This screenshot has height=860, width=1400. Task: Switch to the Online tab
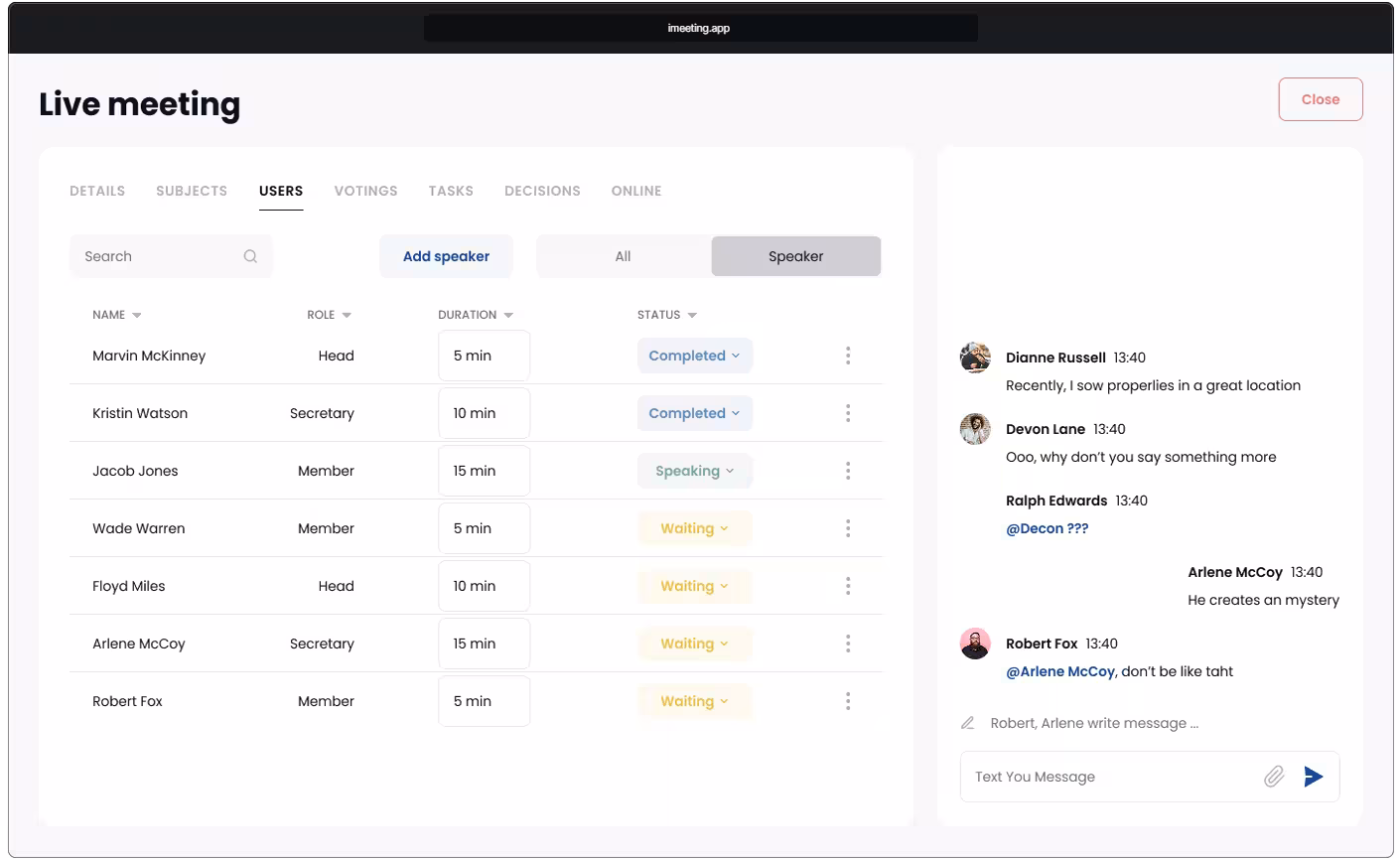pyautogui.click(x=636, y=191)
